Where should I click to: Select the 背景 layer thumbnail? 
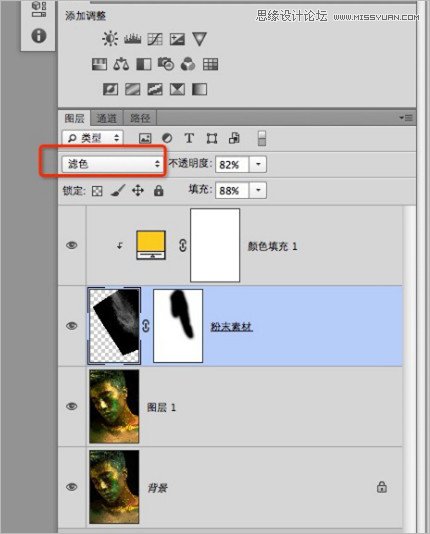coord(114,487)
